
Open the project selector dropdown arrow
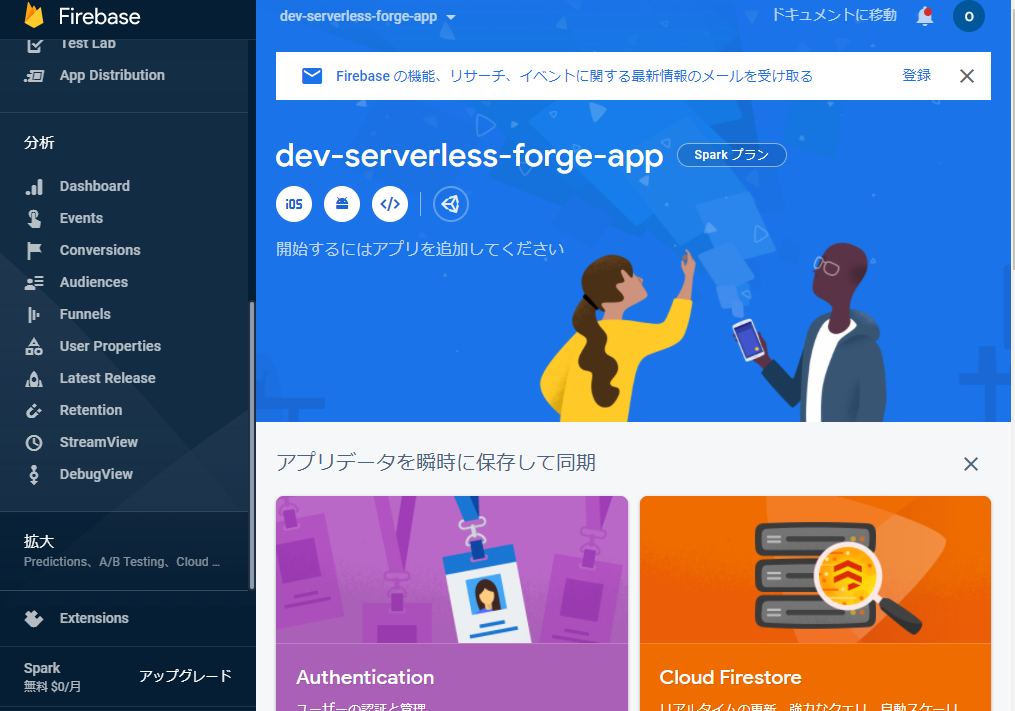click(451, 17)
